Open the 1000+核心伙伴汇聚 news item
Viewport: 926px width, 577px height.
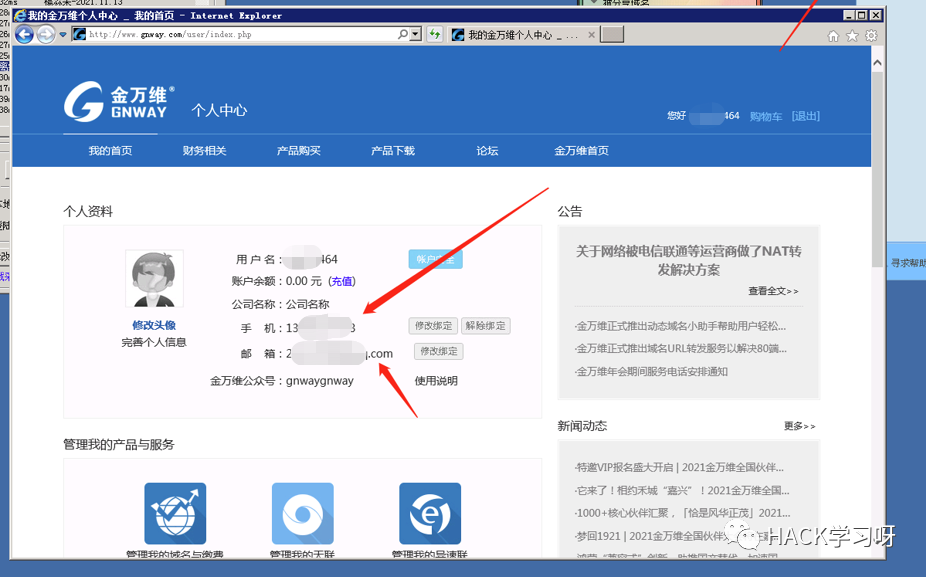coord(682,513)
